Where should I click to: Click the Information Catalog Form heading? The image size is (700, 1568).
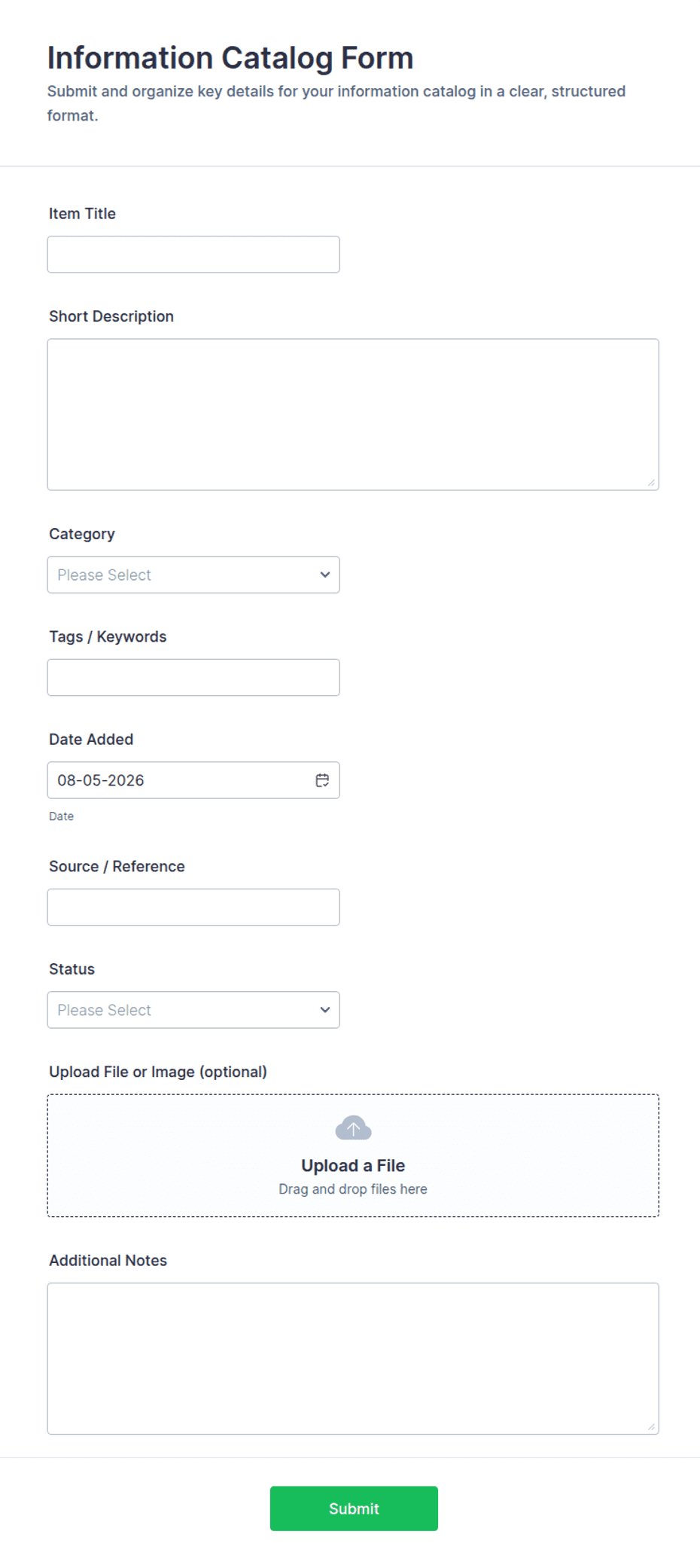click(x=230, y=58)
